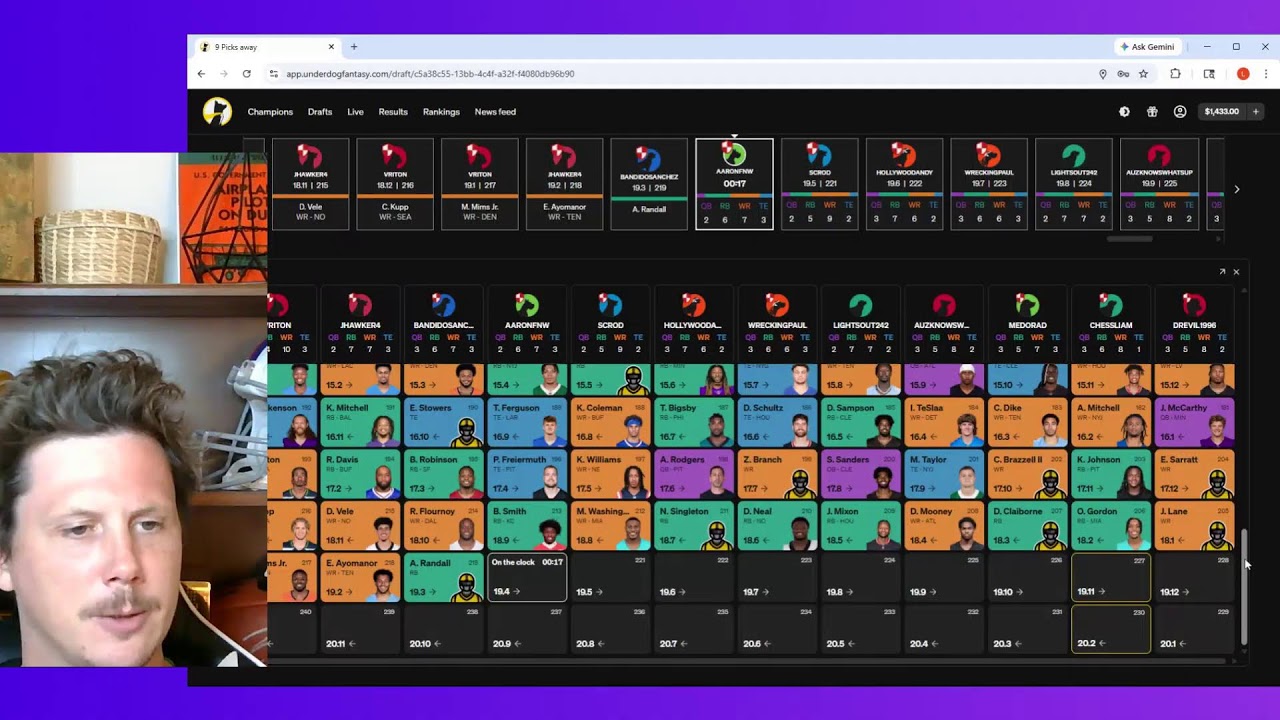The height and width of the screenshot is (720, 1280).
Task: Click the vertical scrollbar of draft board
Action: 1244,587
